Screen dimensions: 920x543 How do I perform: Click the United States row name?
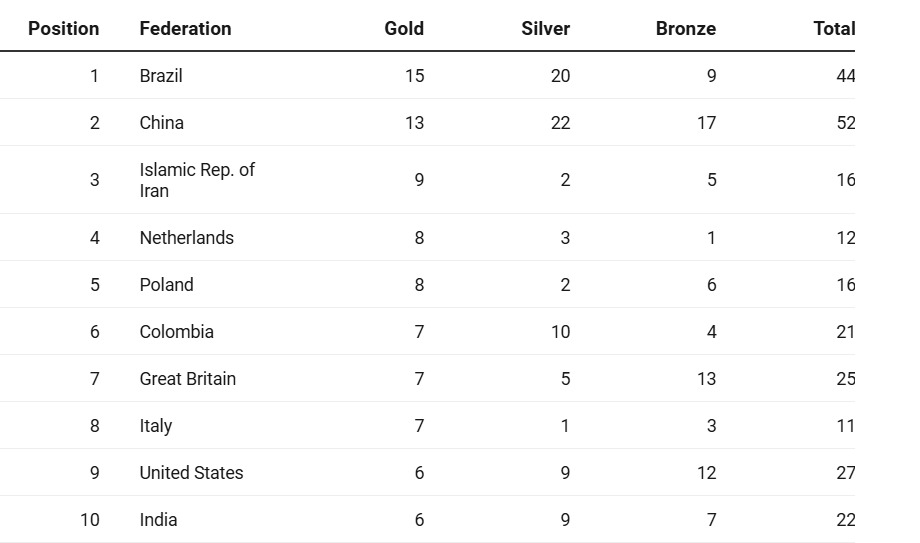(192, 473)
